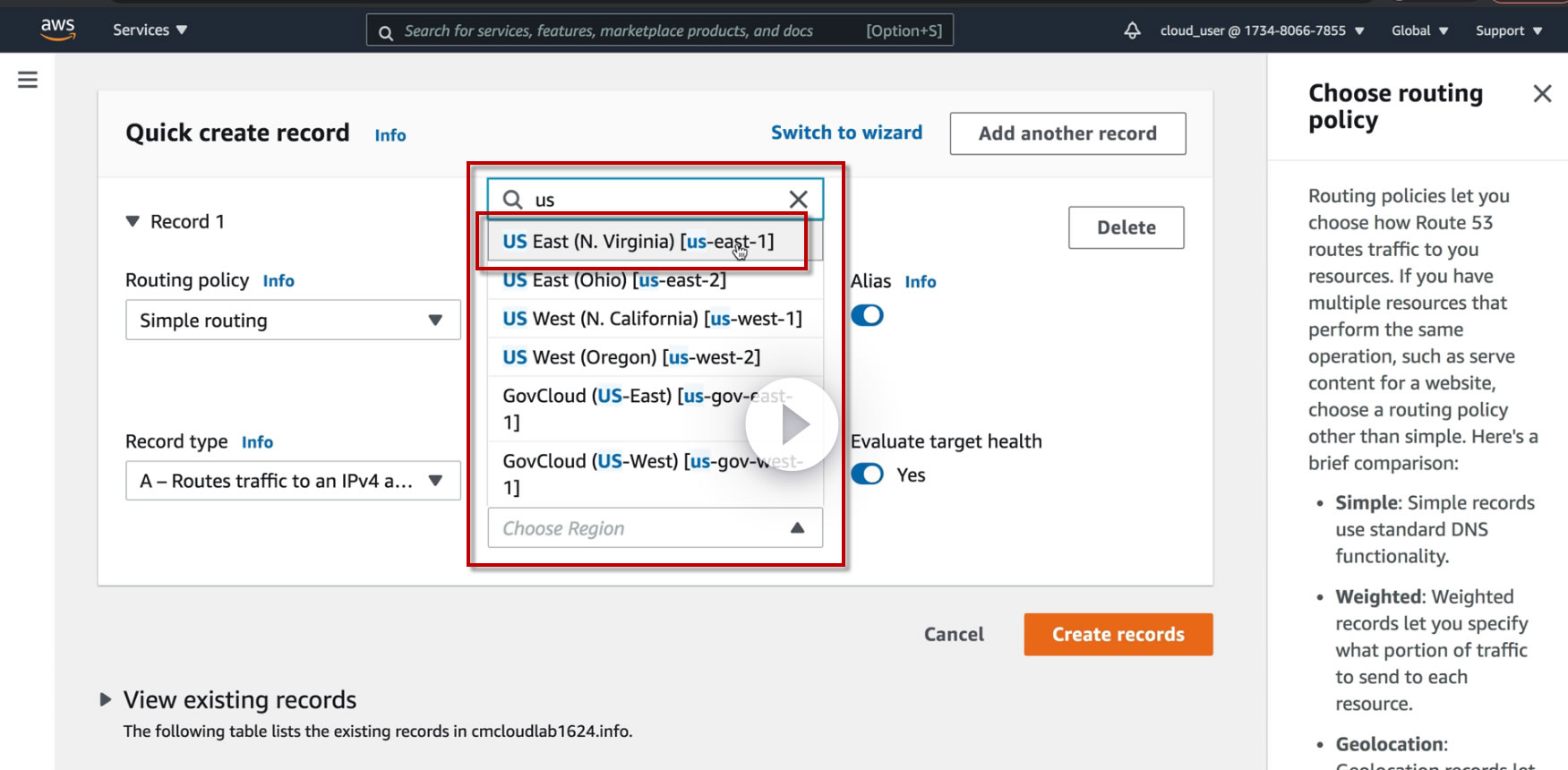The image size is (1568, 770).
Task: Collapse the Record 1 section
Action: click(x=133, y=221)
